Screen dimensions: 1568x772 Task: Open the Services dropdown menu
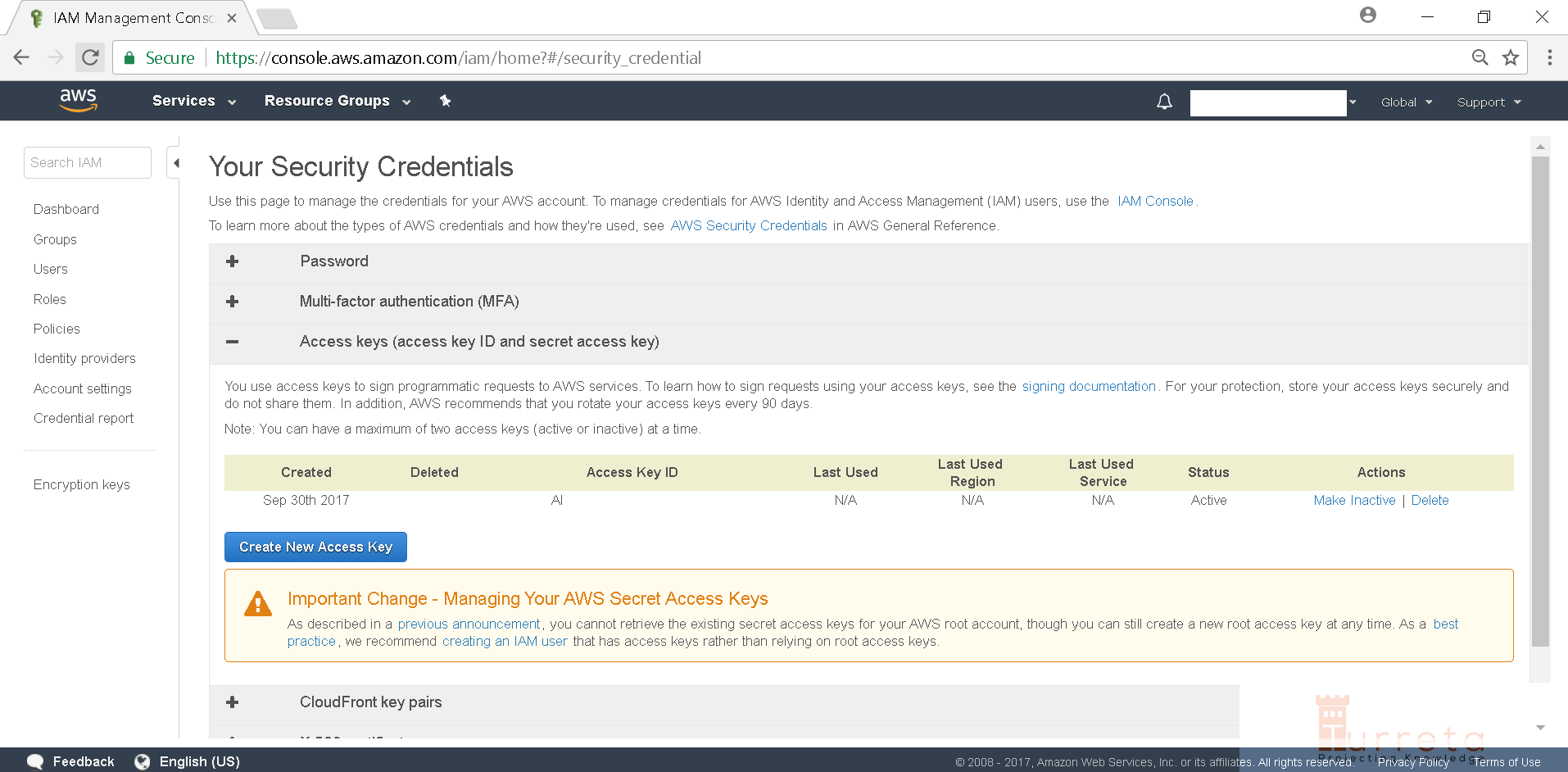click(x=194, y=101)
